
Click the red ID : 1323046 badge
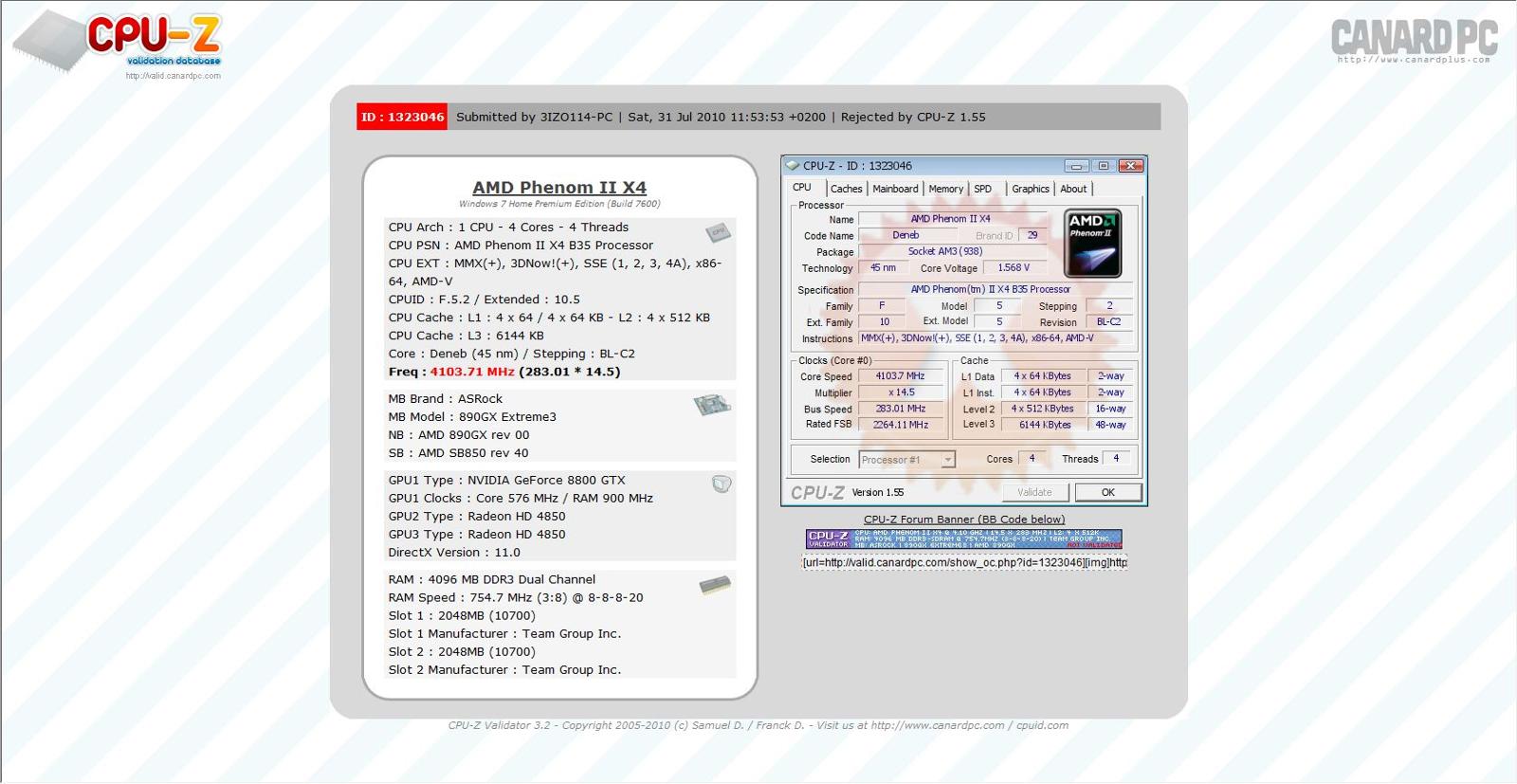402,117
